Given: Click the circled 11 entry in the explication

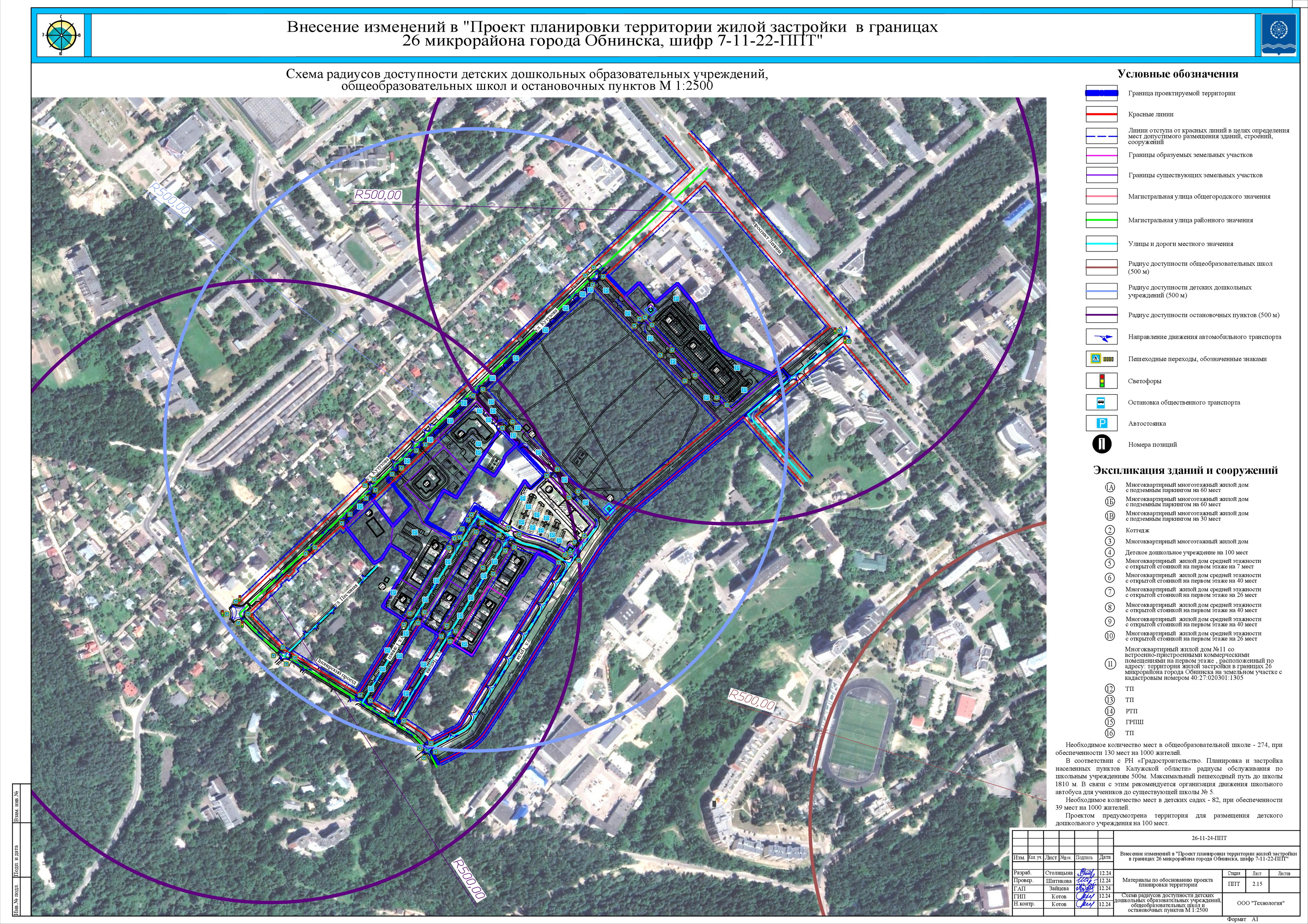Looking at the screenshot, I should (1110, 664).
